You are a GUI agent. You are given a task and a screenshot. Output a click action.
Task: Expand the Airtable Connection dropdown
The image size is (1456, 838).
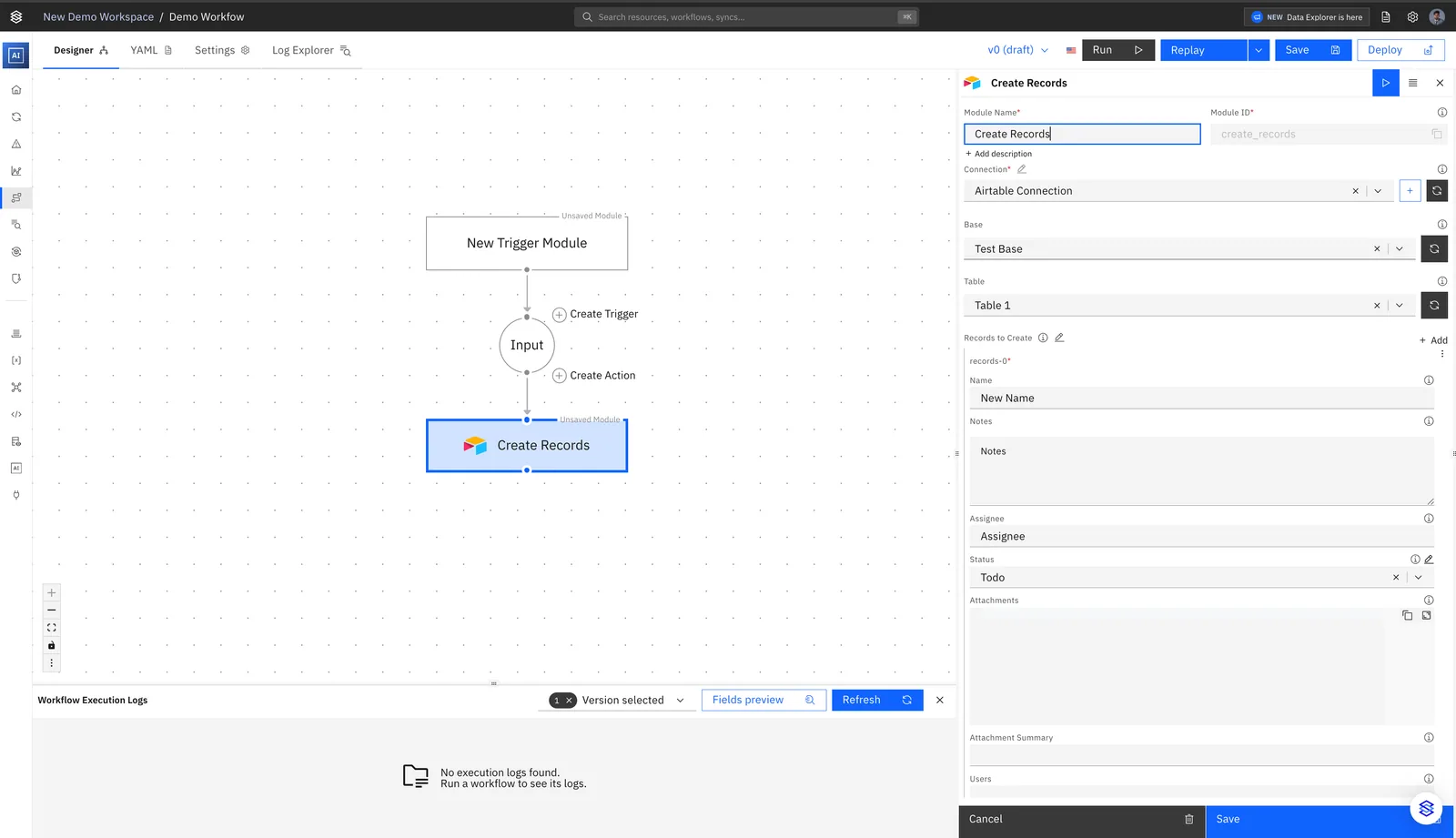coord(1378,191)
